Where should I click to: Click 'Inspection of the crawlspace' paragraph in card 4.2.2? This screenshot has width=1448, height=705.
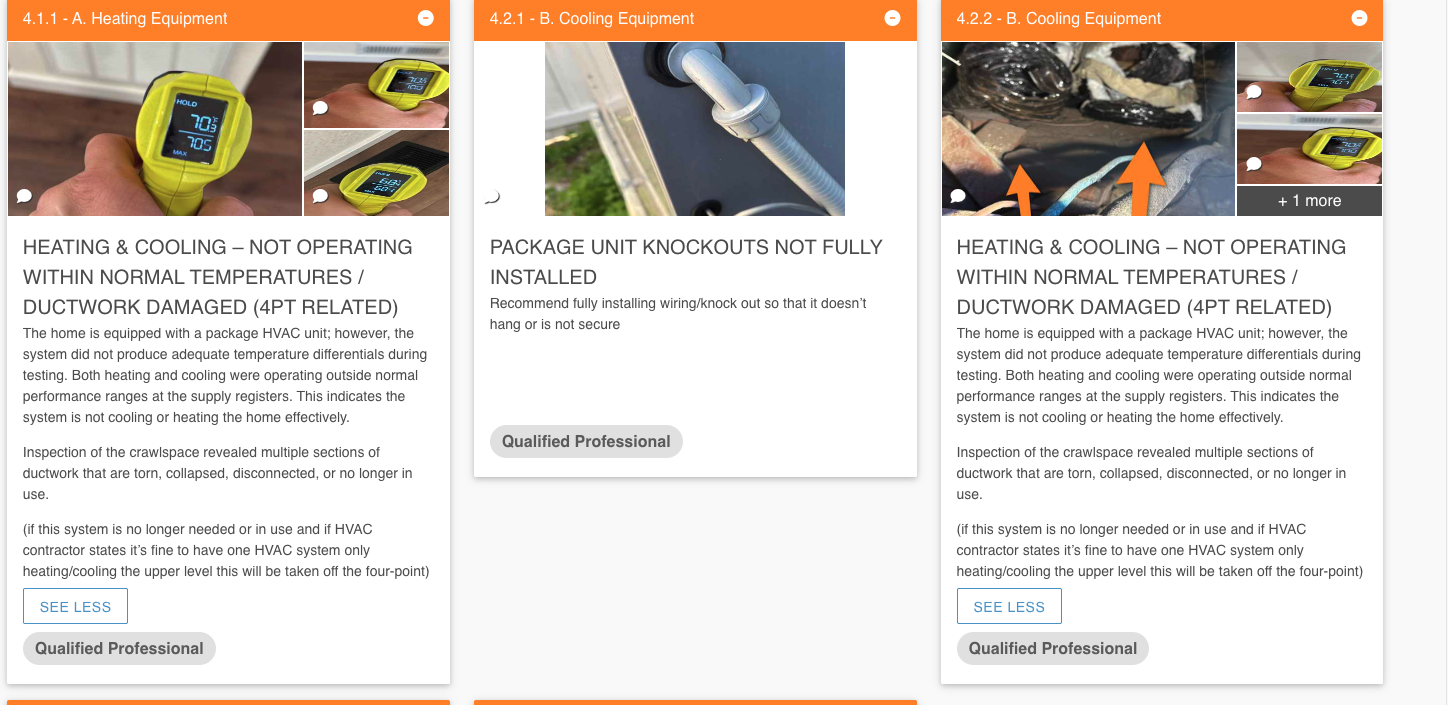pos(1152,473)
